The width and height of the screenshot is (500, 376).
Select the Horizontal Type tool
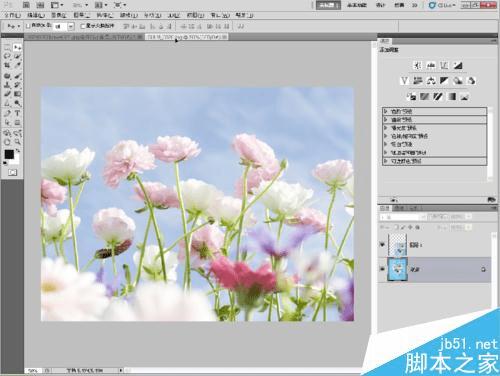(x=17, y=113)
